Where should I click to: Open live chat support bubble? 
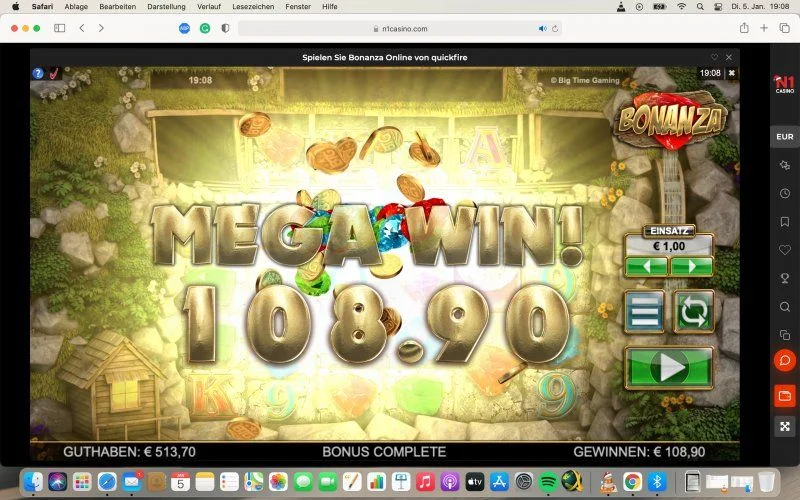[x=785, y=361]
